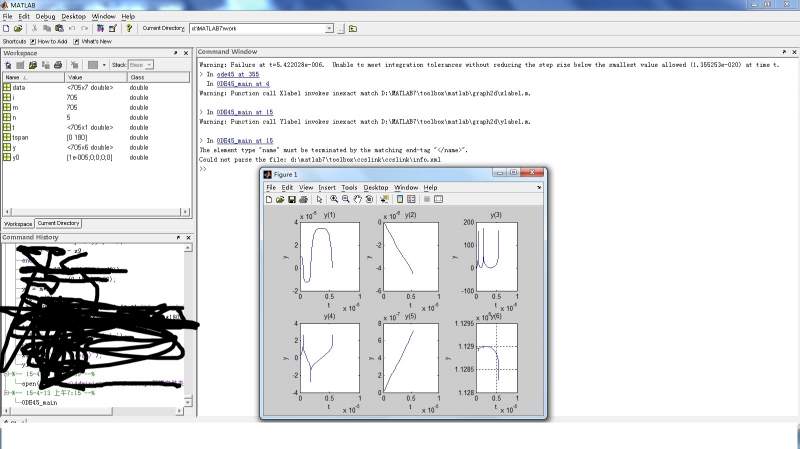Create a new M-file in MATLAB toolbar
This screenshot has width=800, height=449.
7,29
